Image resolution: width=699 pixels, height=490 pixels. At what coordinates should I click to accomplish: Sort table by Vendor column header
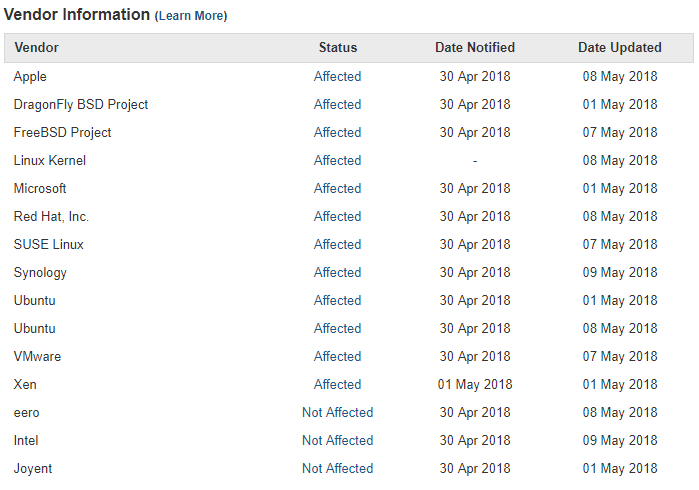coord(36,47)
